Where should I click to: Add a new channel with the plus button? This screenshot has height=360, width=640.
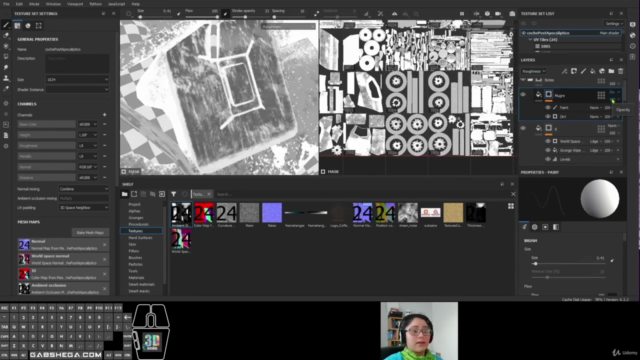(104, 115)
